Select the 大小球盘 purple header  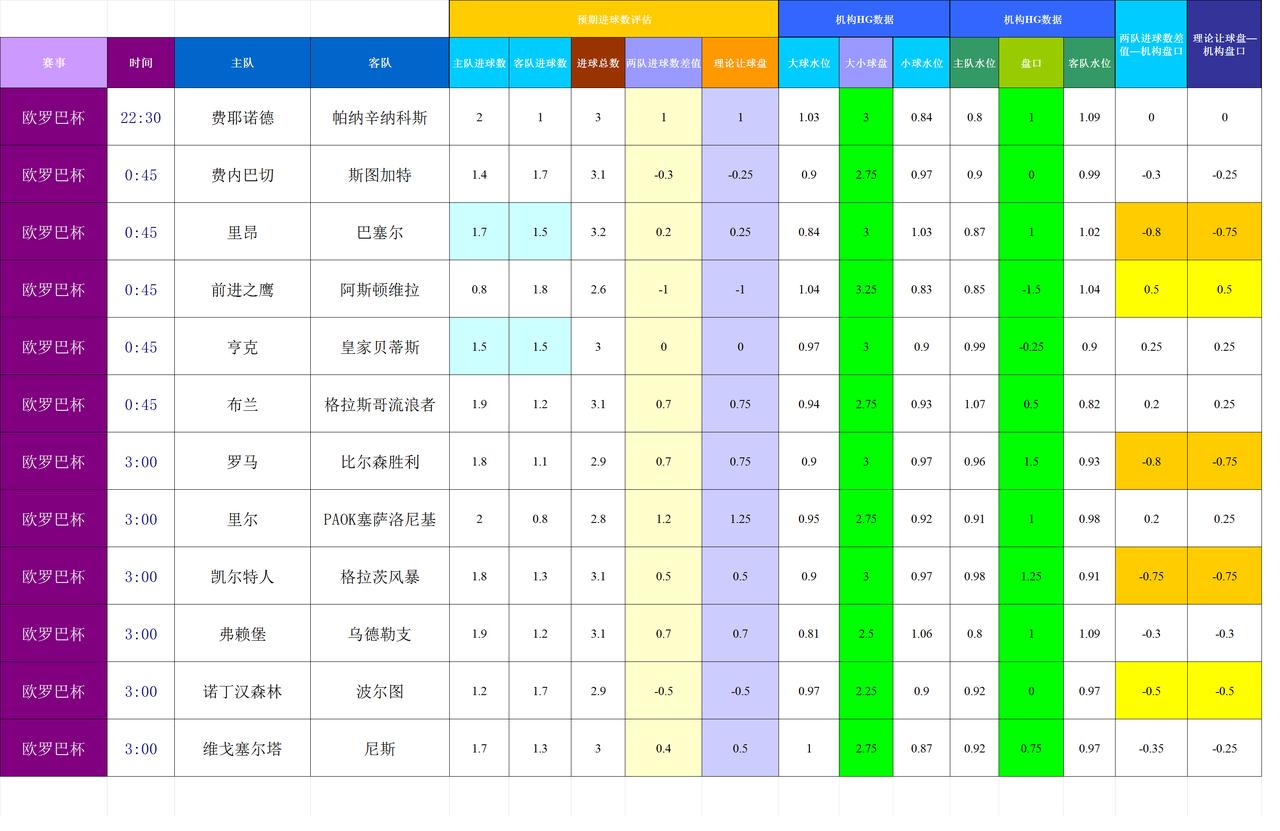[x=865, y=62]
